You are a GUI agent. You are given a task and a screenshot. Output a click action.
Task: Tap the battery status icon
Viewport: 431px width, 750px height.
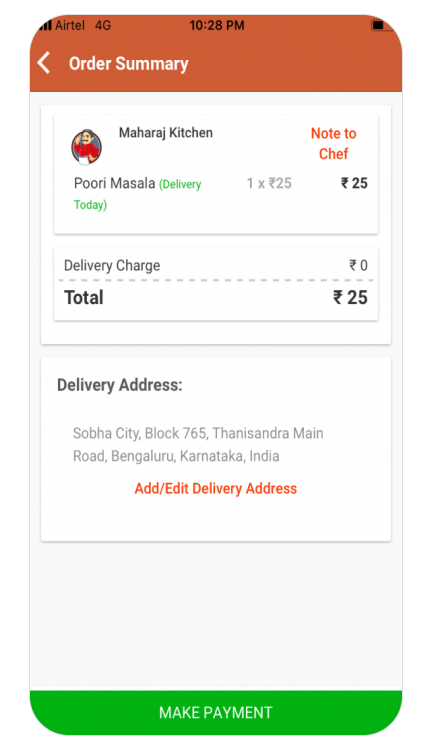[378, 25]
